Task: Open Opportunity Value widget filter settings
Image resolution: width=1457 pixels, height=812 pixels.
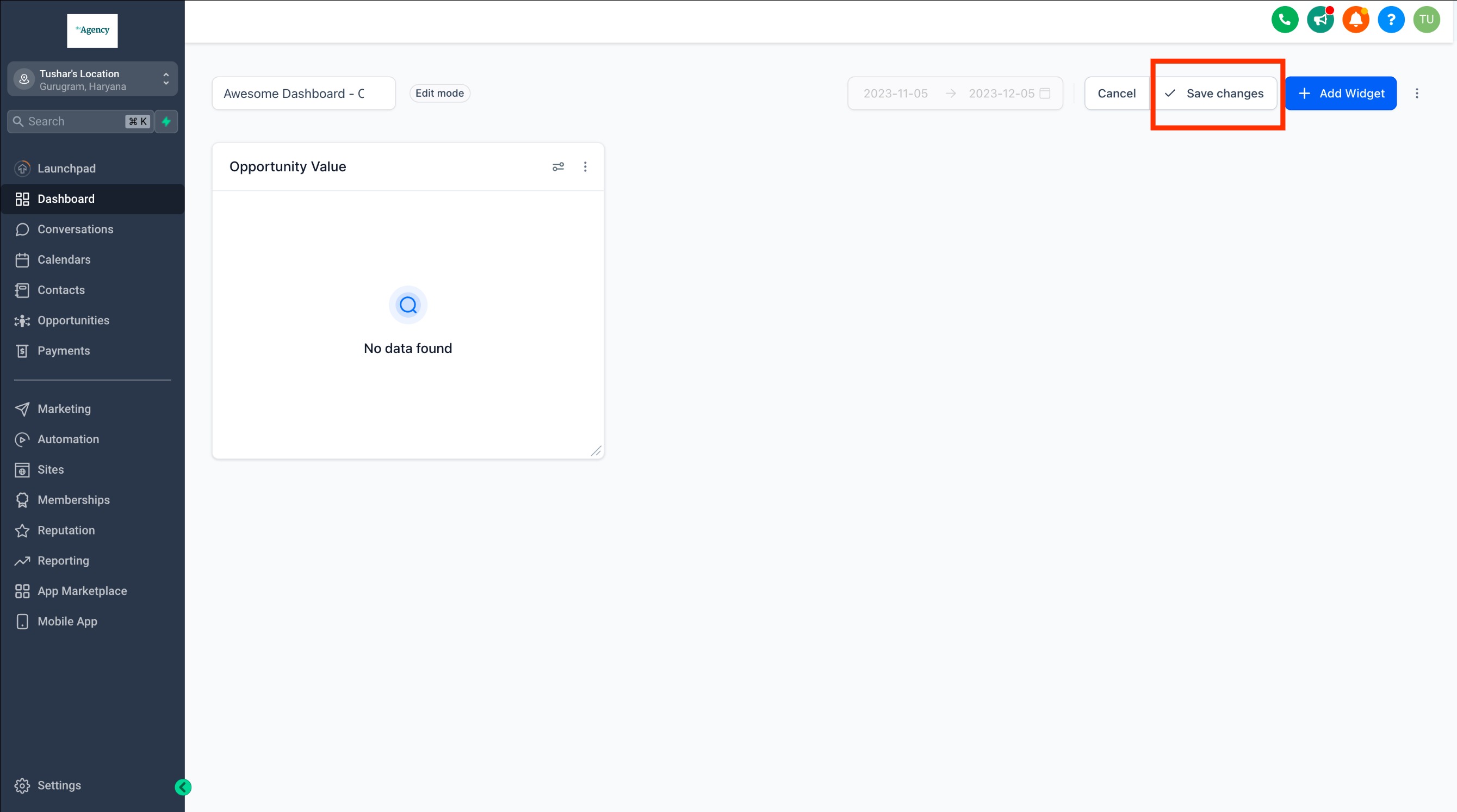Action: pos(557,167)
